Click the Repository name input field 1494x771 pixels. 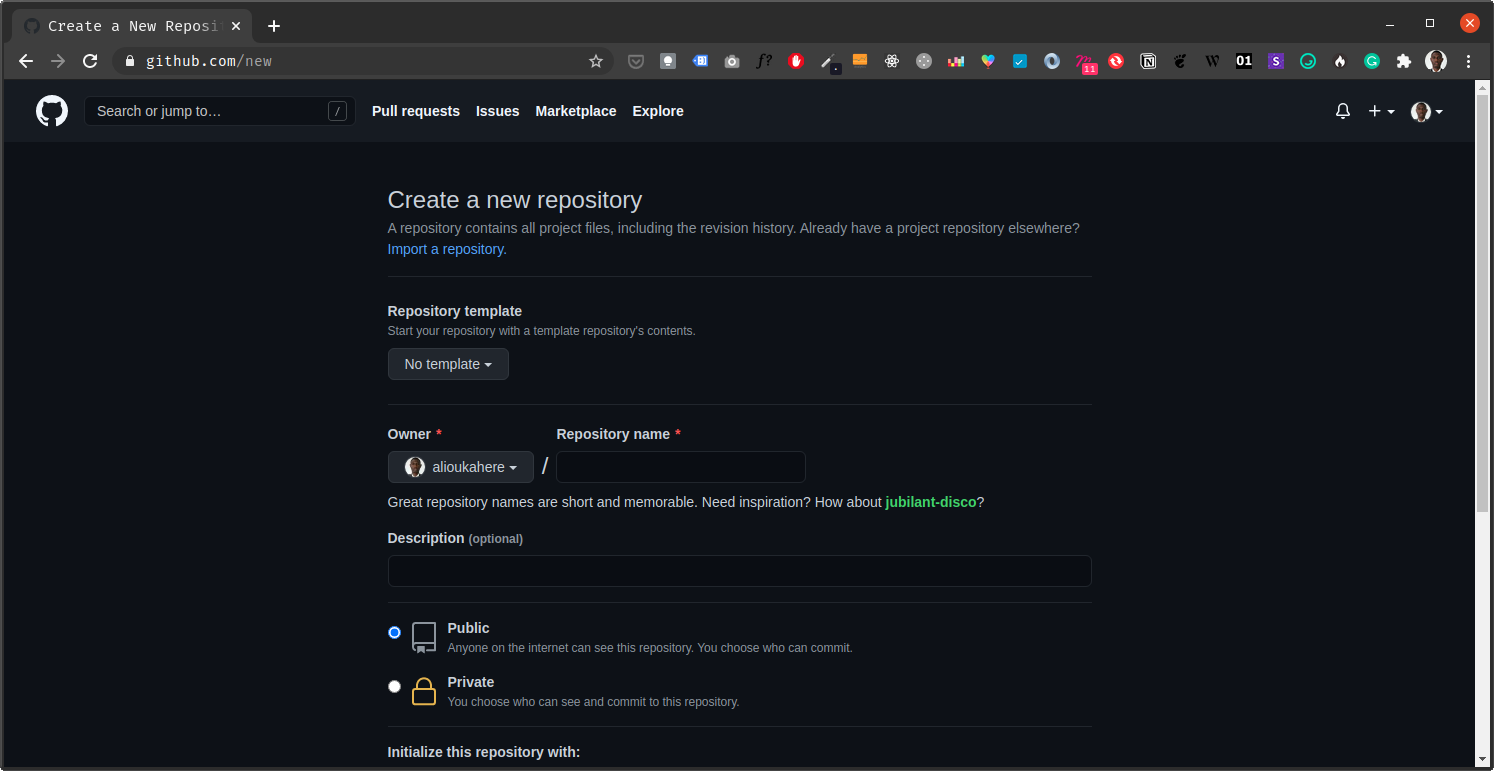[680, 467]
